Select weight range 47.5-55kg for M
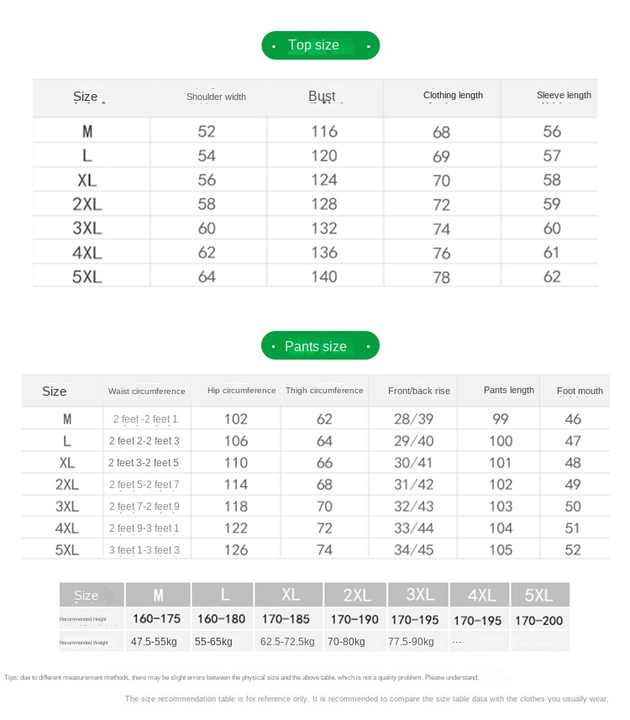This screenshot has height=720, width=630. click(x=153, y=641)
